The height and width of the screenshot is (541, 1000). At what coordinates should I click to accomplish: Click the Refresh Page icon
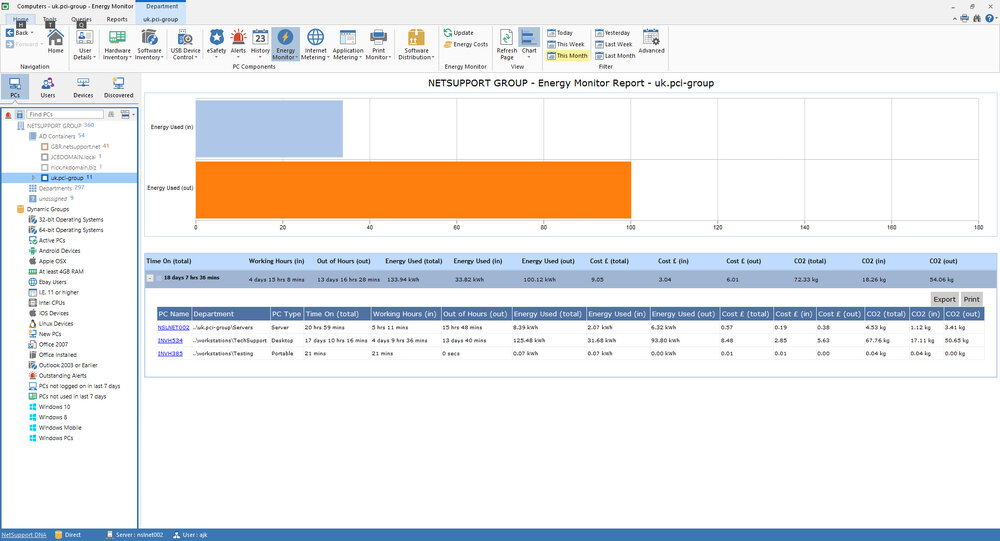click(x=506, y=45)
